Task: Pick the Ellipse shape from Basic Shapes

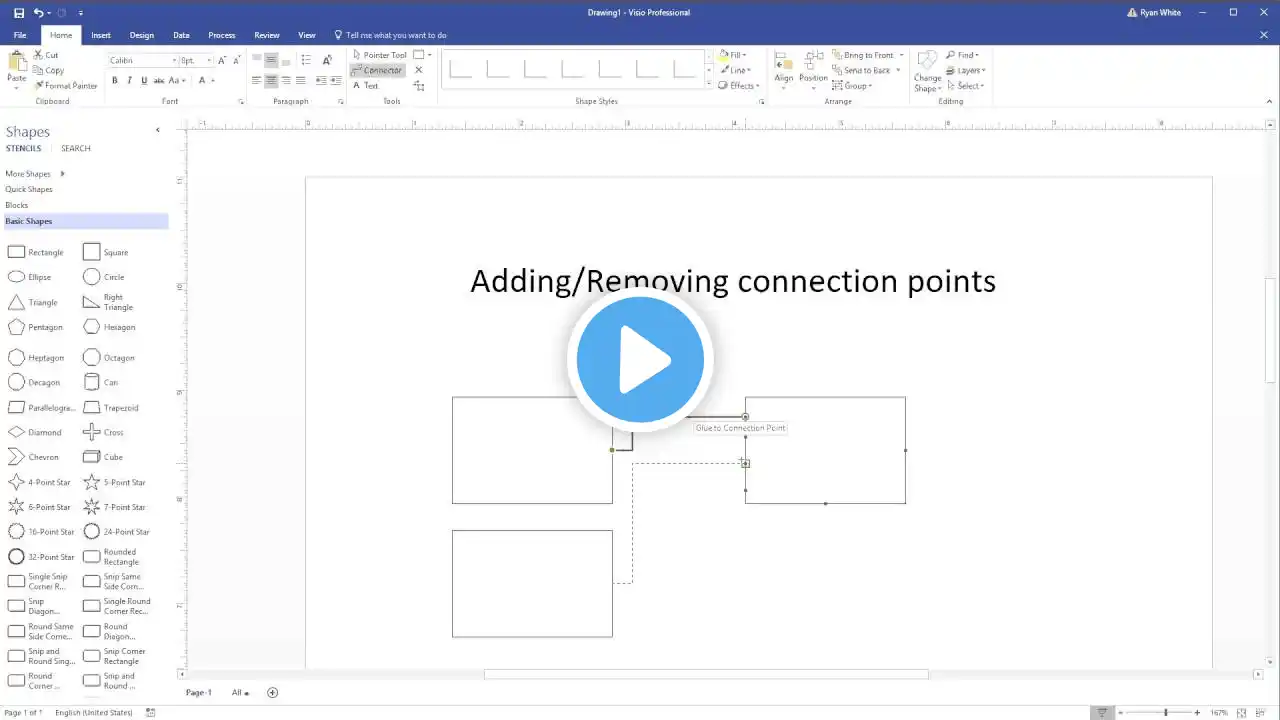Action: [x=29, y=277]
